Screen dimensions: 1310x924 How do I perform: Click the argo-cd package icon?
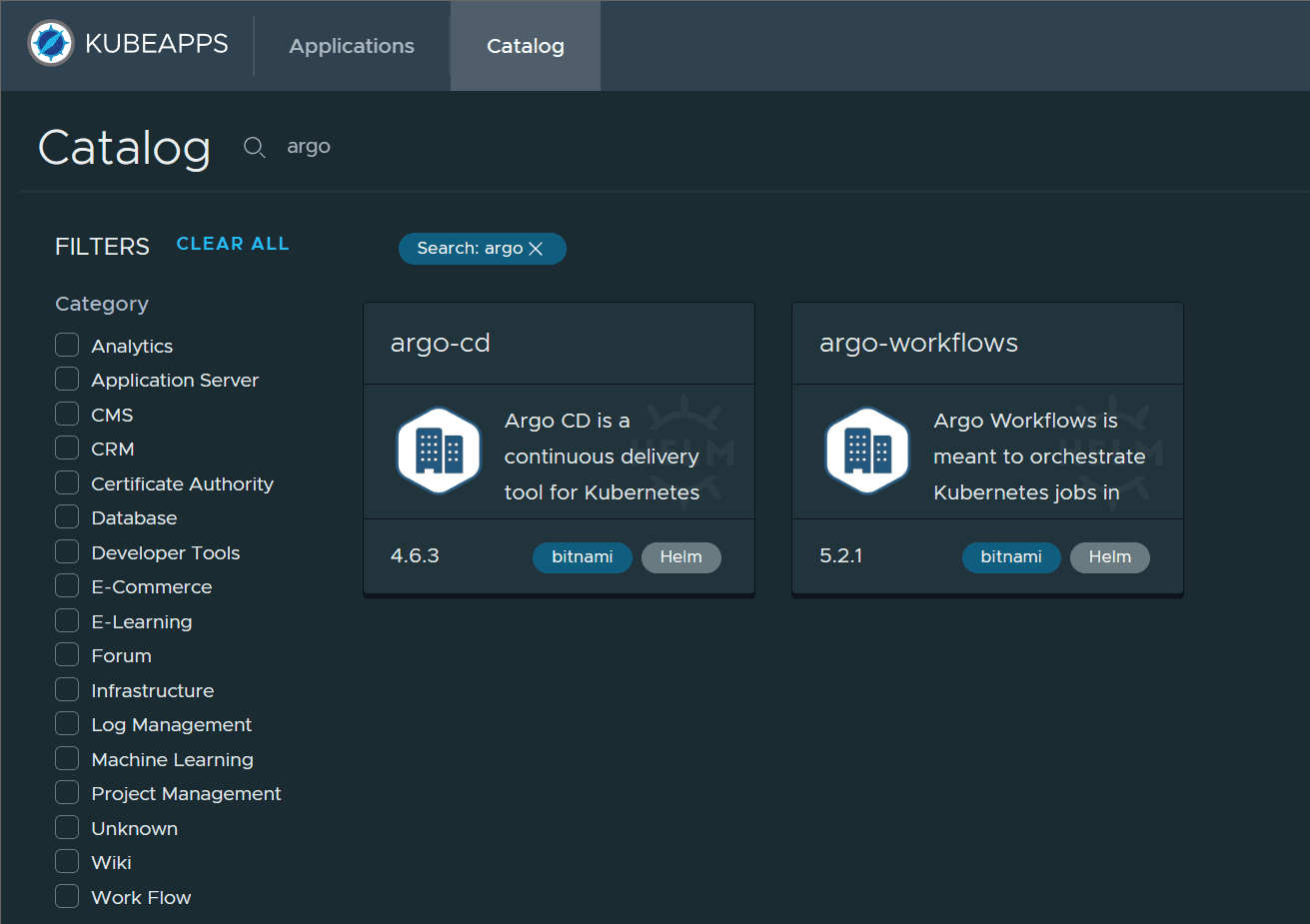coord(439,451)
